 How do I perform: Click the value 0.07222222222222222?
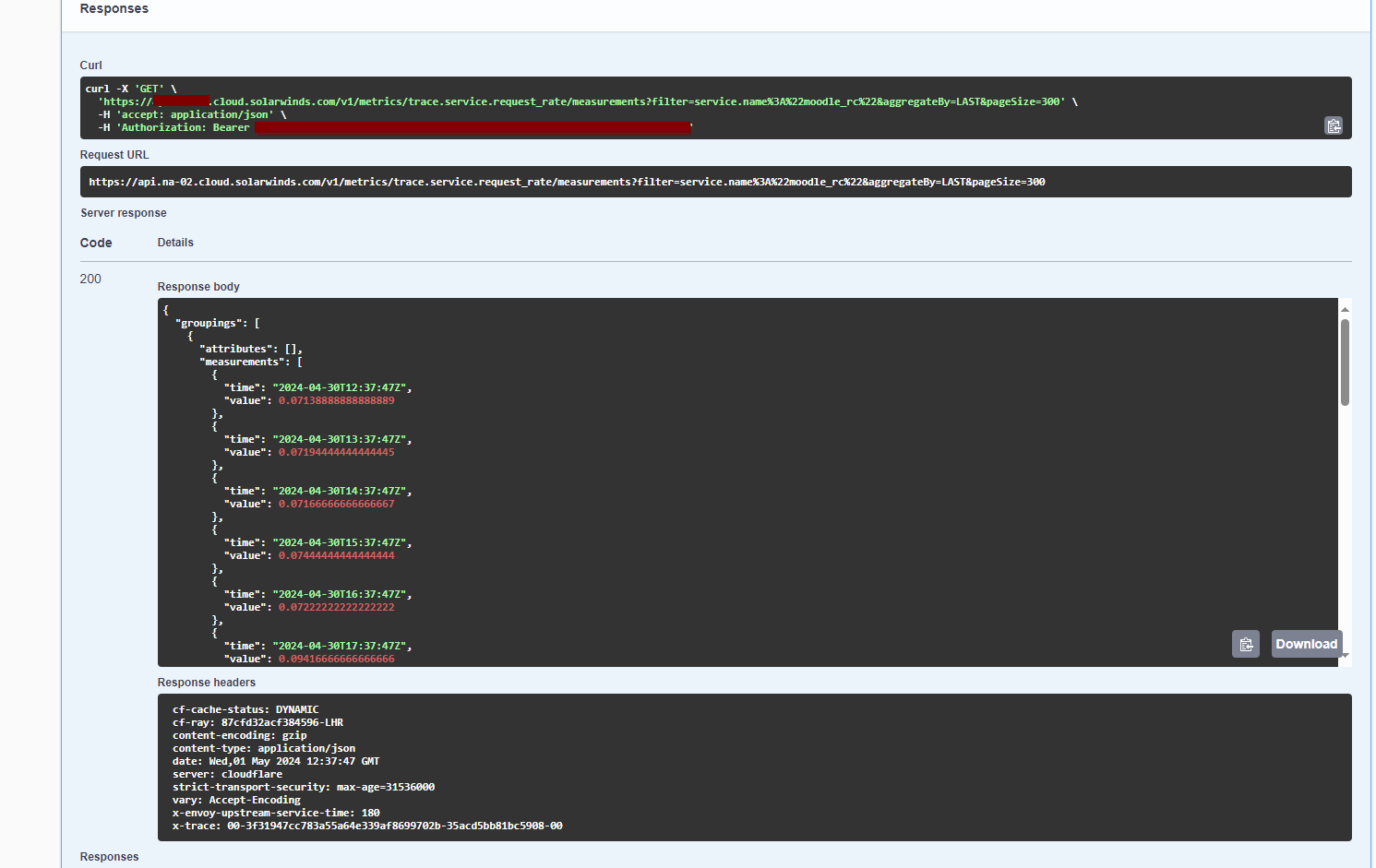pyautogui.click(x=337, y=607)
